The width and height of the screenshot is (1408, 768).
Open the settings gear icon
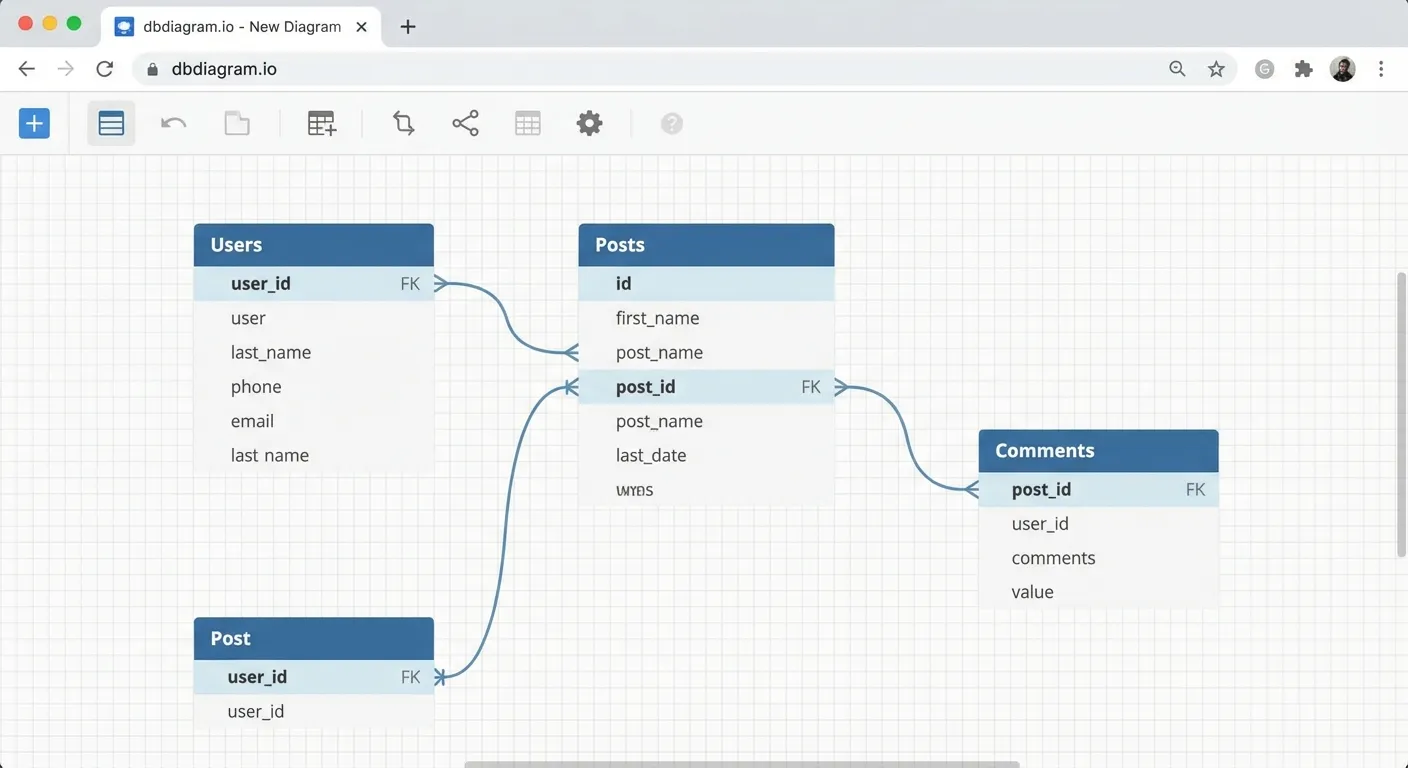[590, 124]
